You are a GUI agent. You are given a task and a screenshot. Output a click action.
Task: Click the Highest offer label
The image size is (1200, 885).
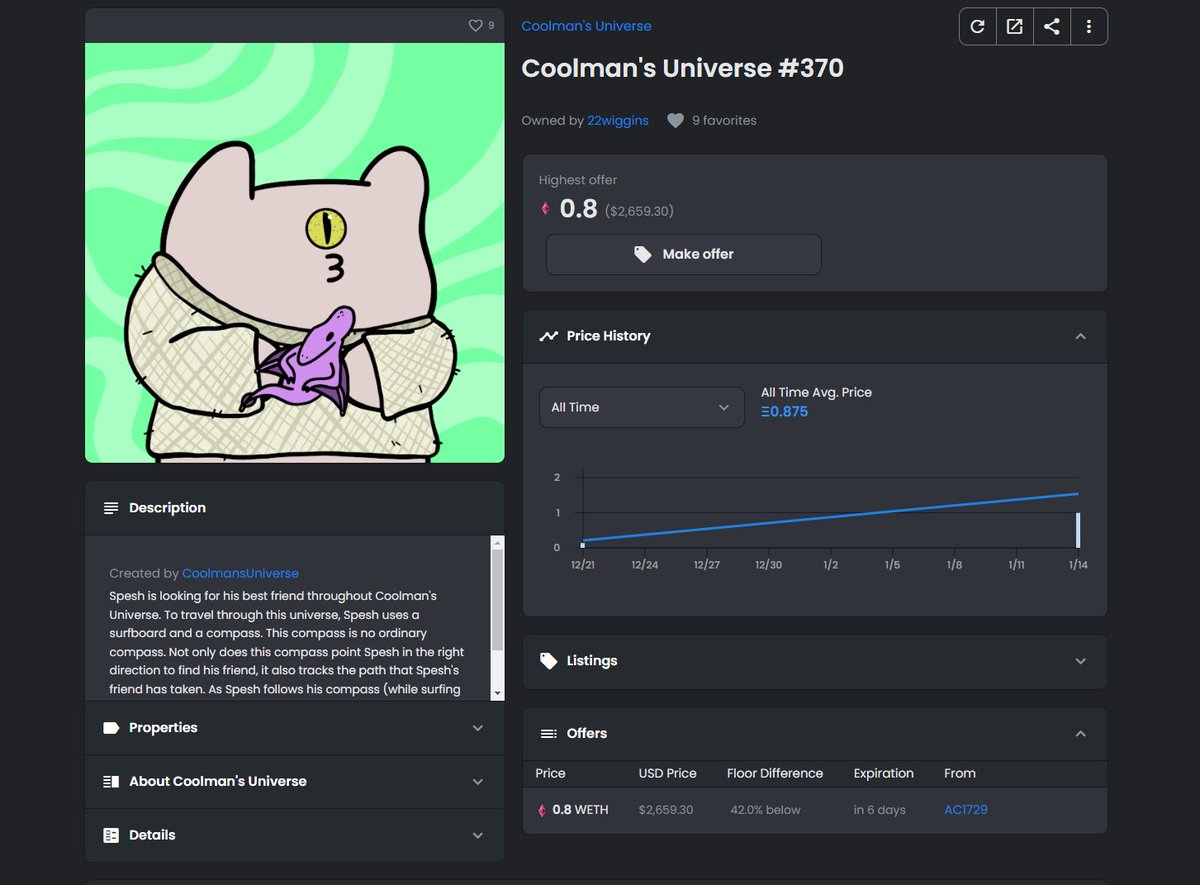pos(578,180)
